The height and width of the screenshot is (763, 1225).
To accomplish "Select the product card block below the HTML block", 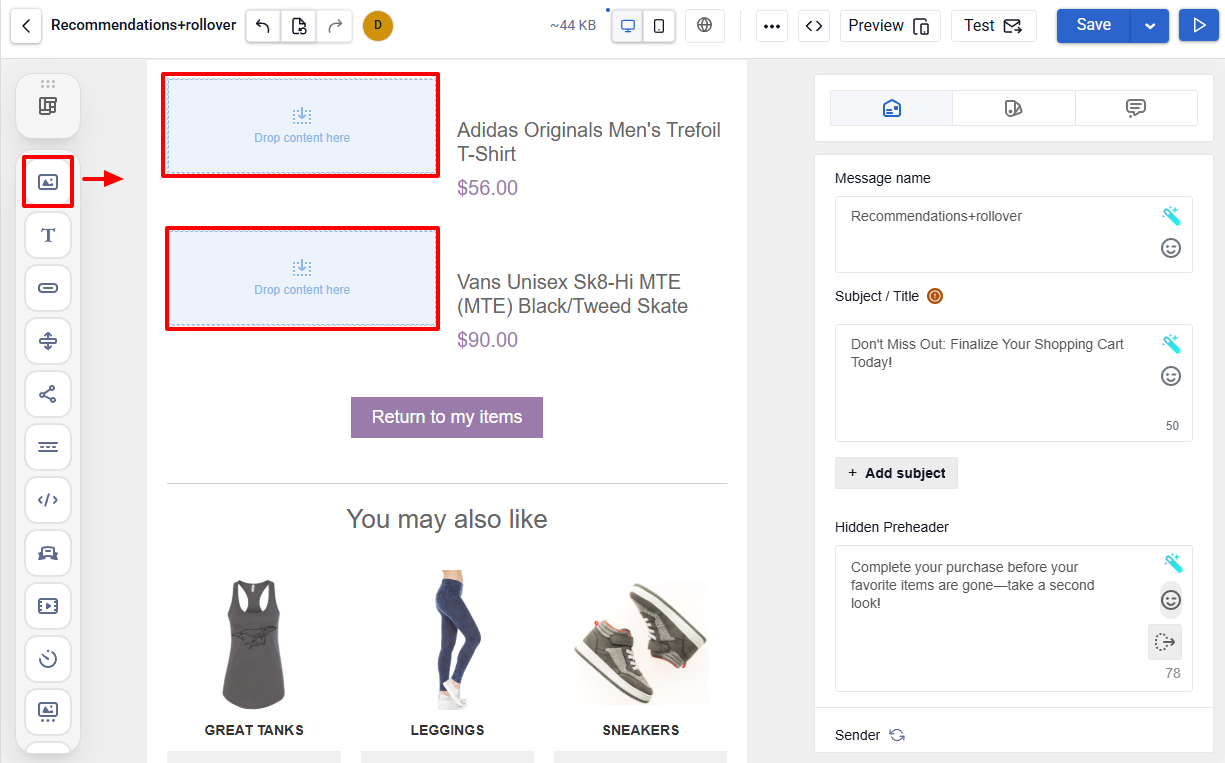I will coord(48,553).
